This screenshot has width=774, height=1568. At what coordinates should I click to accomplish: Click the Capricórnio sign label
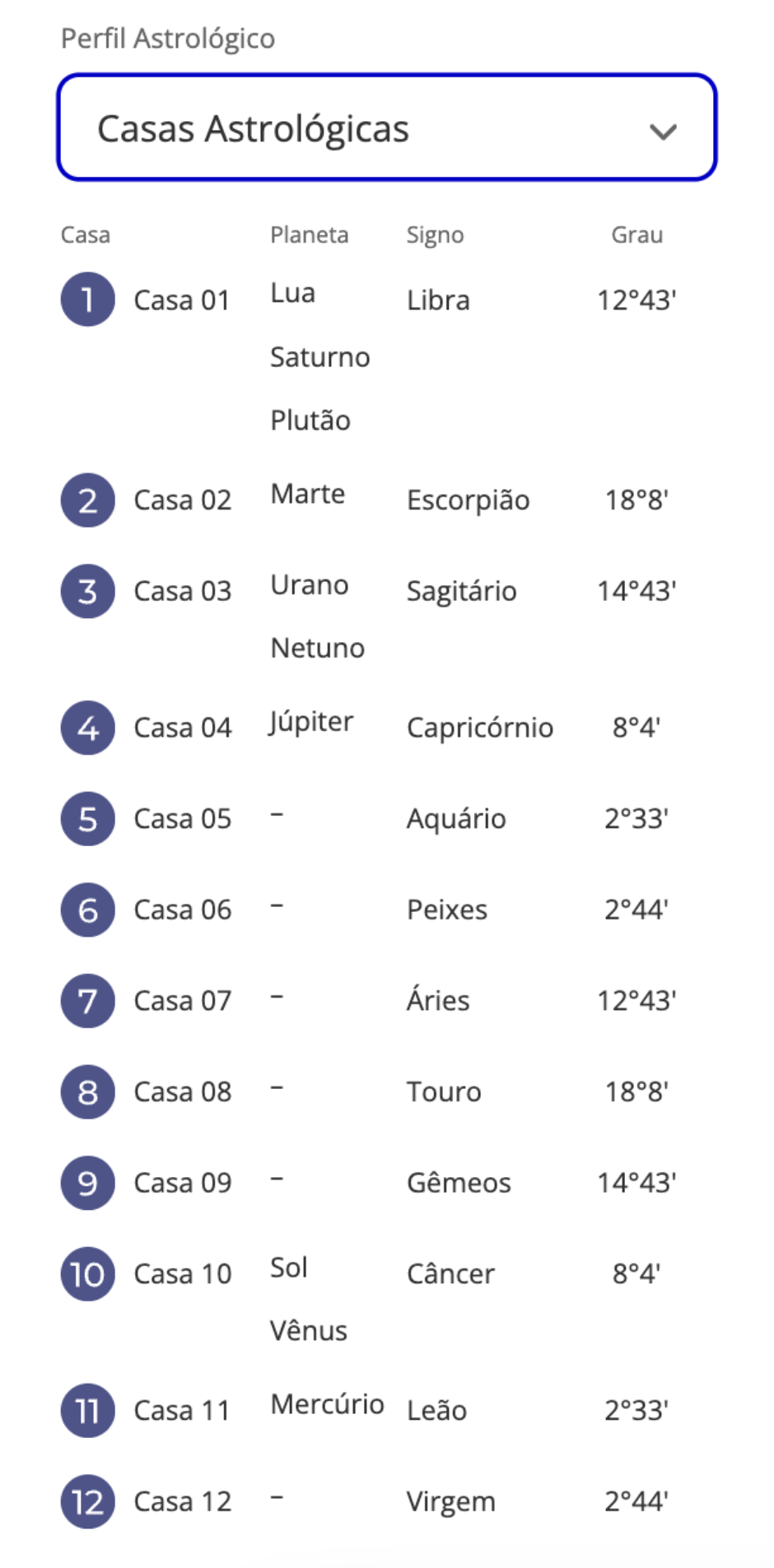tap(479, 728)
